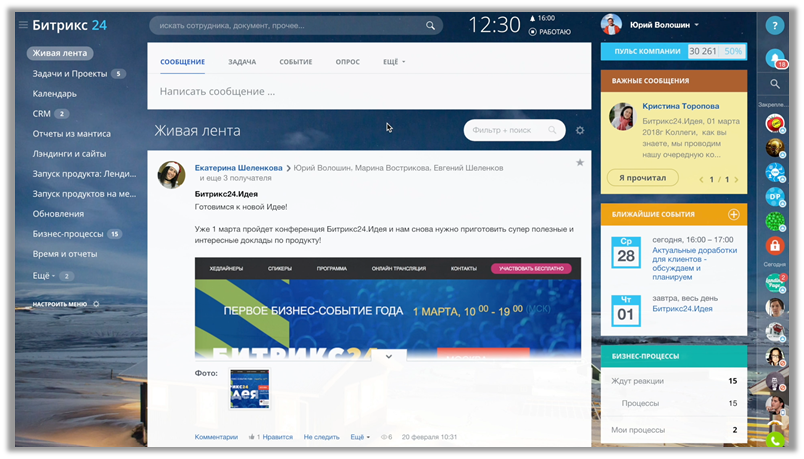Viewport: 804px width, 459px height.
Task: Open Юрий Волошин user dropdown
Action: coord(650,25)
